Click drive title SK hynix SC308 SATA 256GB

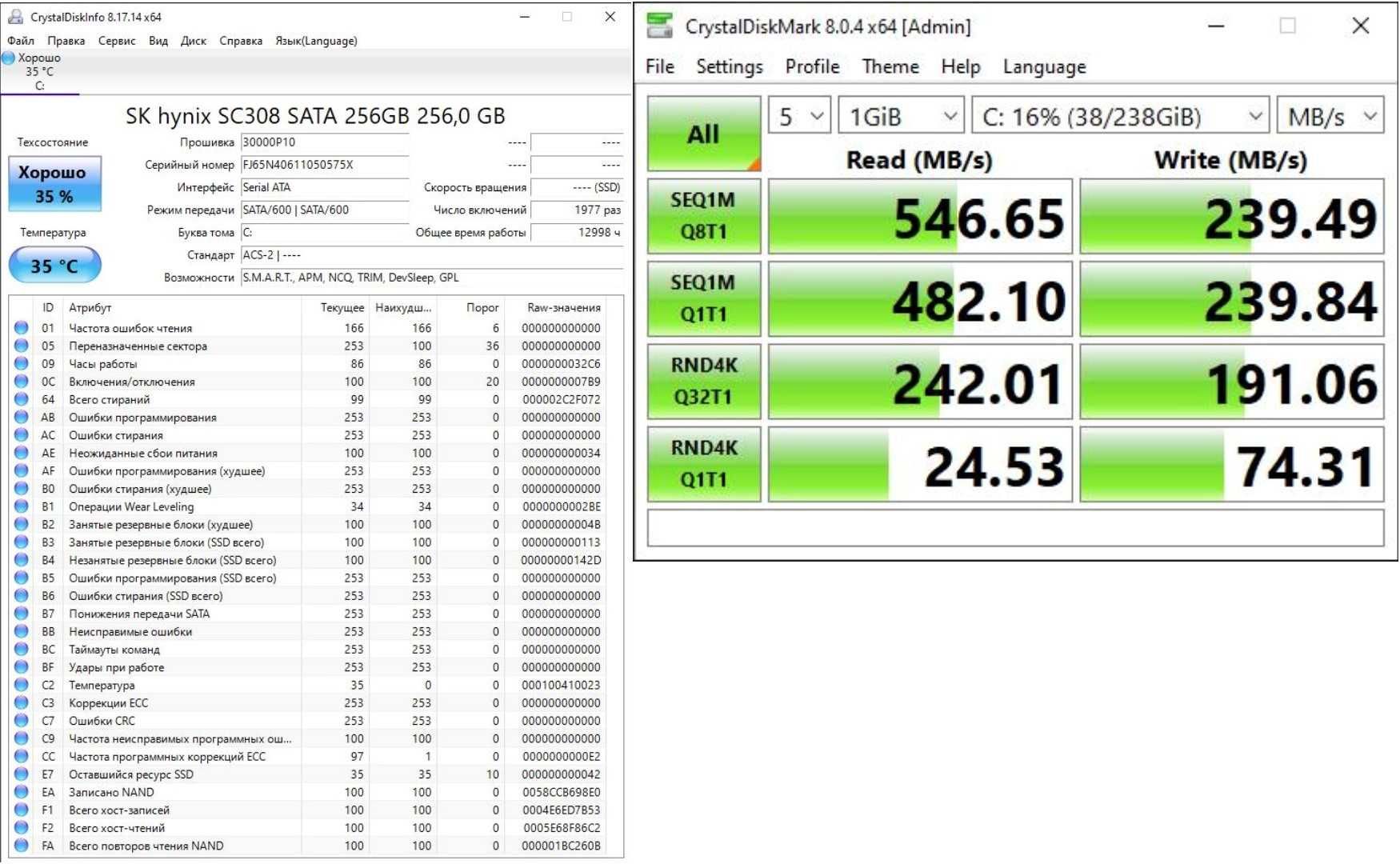[315, 116]
